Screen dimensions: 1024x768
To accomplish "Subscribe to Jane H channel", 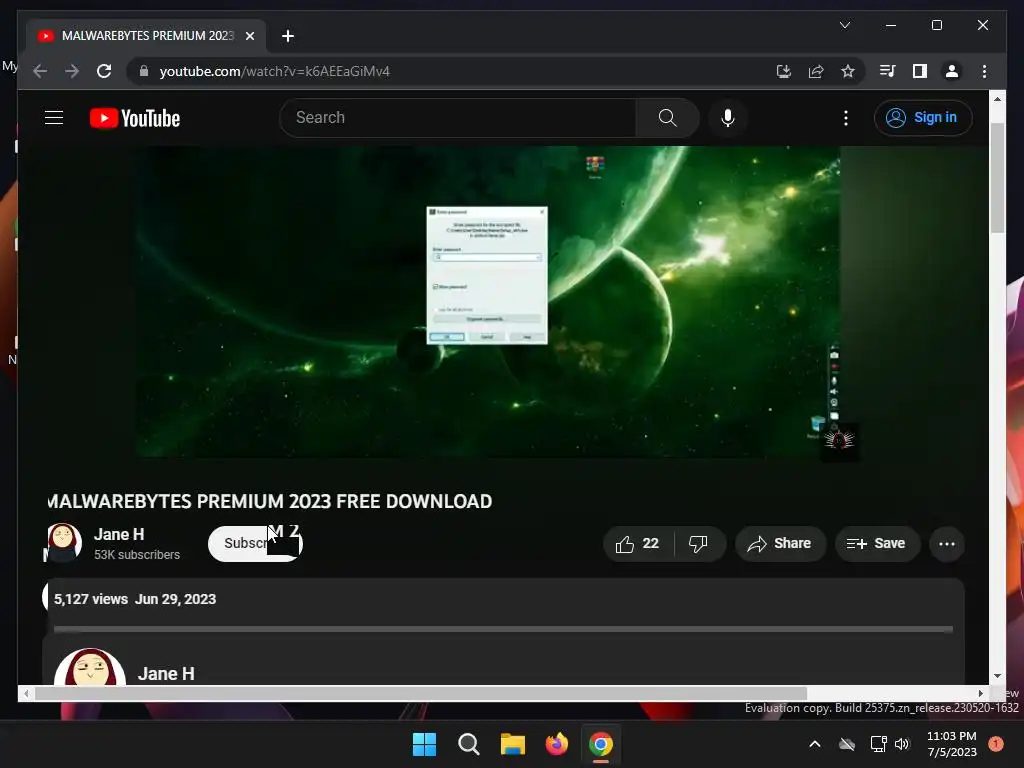I will pos(255,543).
